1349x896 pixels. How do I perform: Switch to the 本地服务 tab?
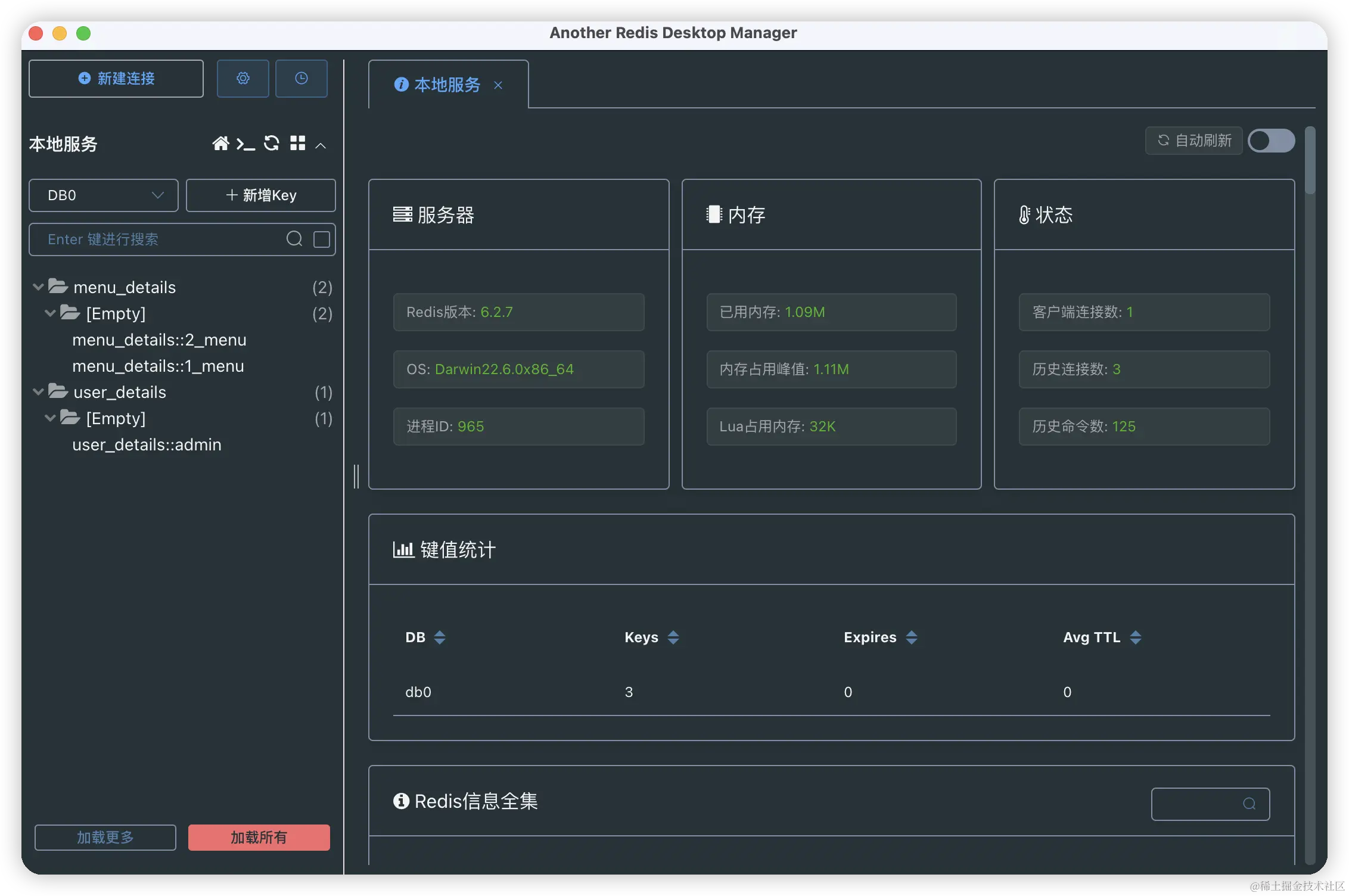point(447,85)
